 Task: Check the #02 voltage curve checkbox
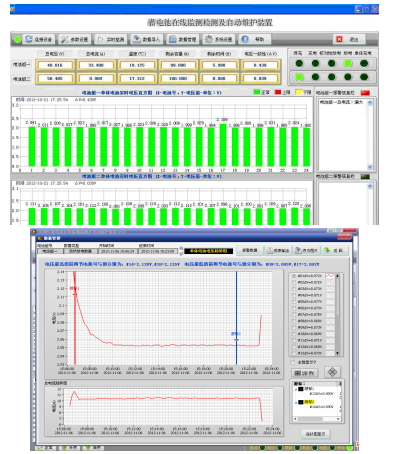(294, 282)
